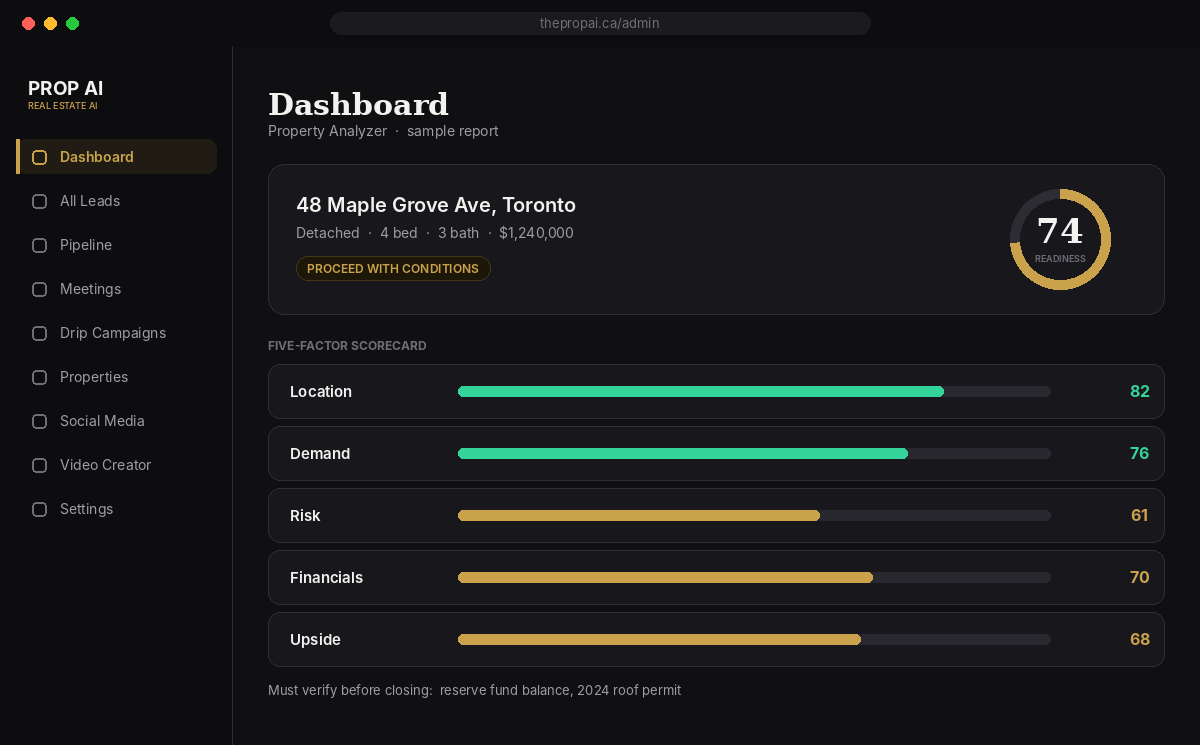This screenshot has height=745, width=1200.
Task: Click the Financials score value 70
Action: point(1139,577)
